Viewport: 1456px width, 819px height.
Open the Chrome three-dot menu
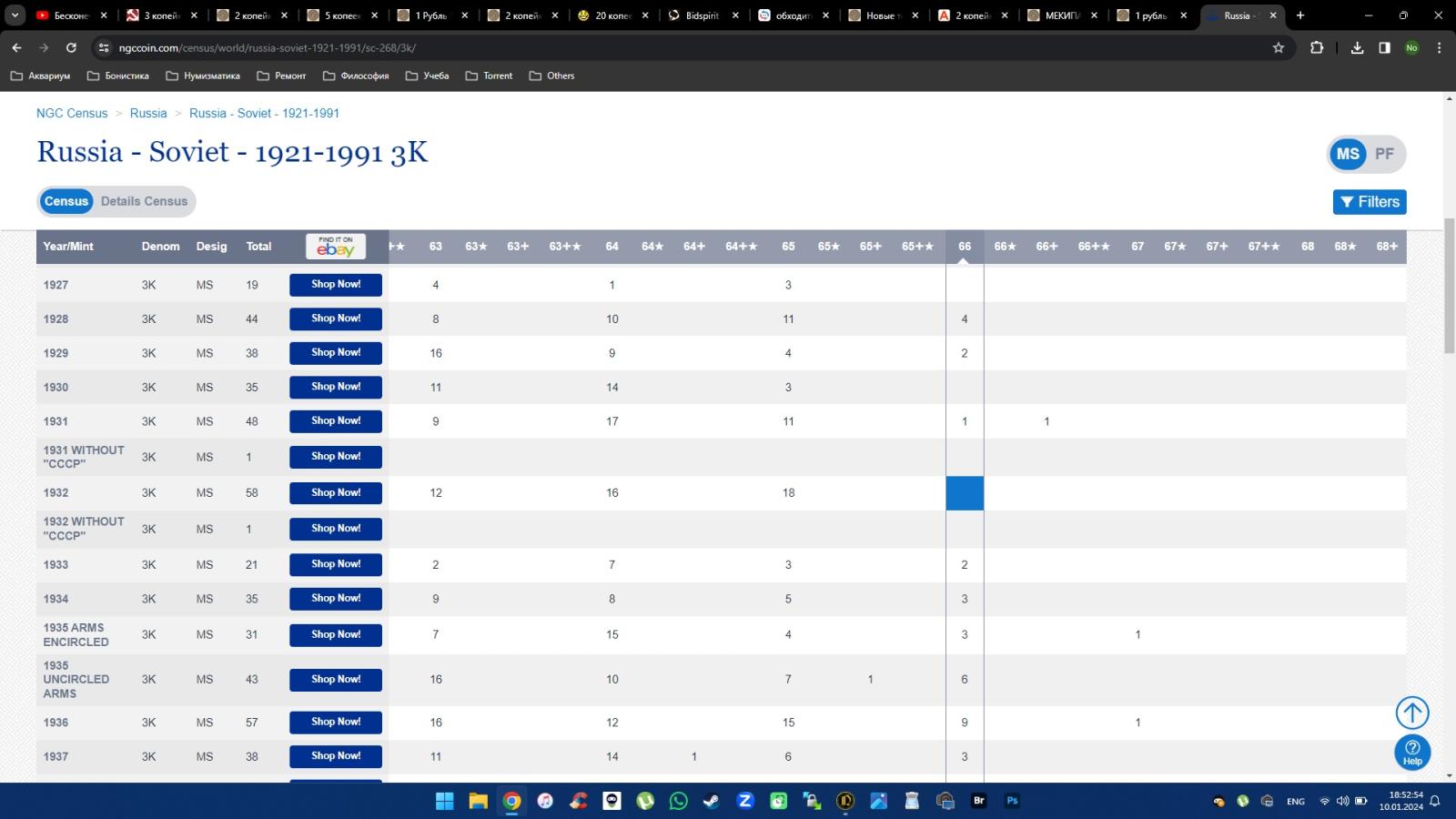click(1439, 47)
